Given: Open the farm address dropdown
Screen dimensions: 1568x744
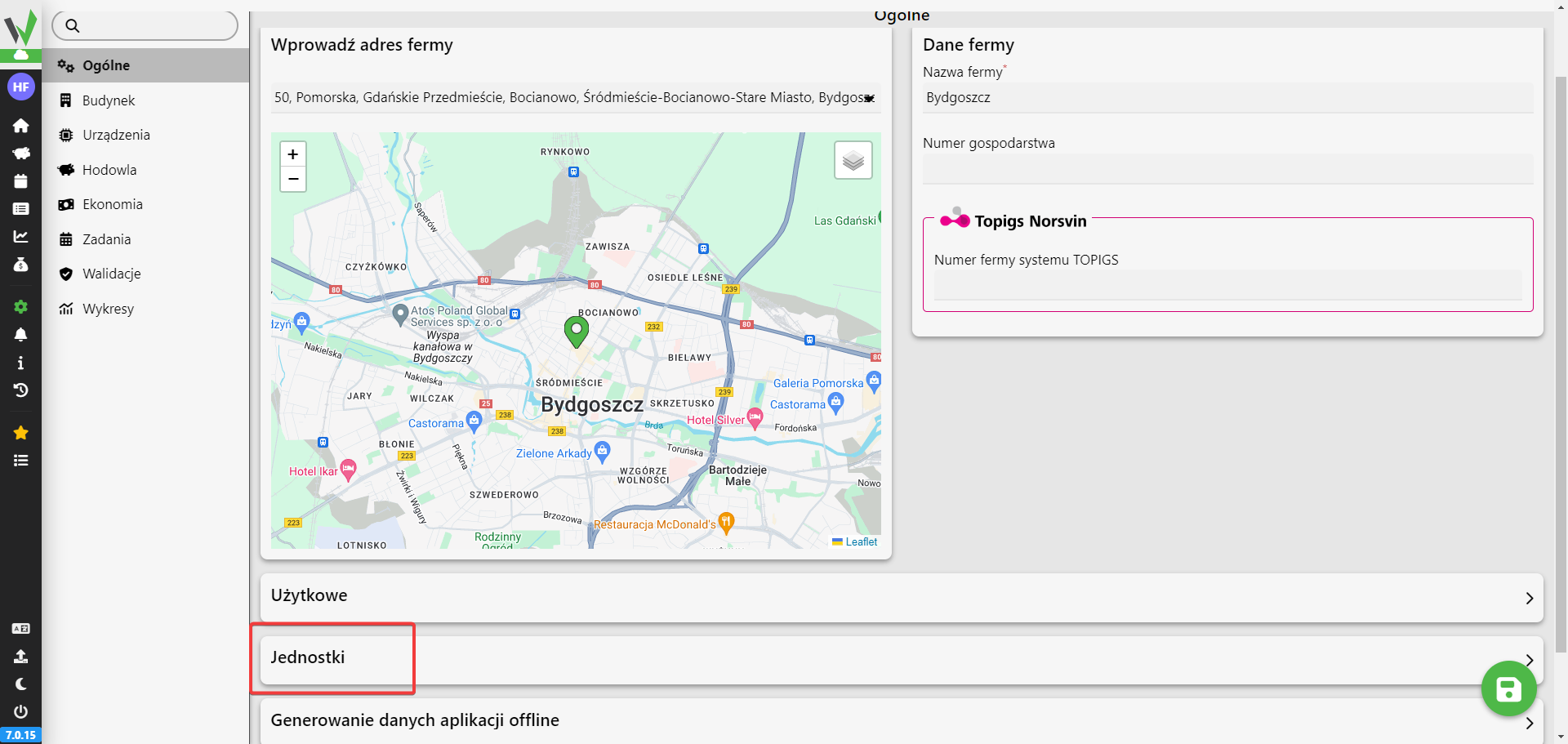Looking at the screenshot, I should pyautogui.click(x=870, y=98).
